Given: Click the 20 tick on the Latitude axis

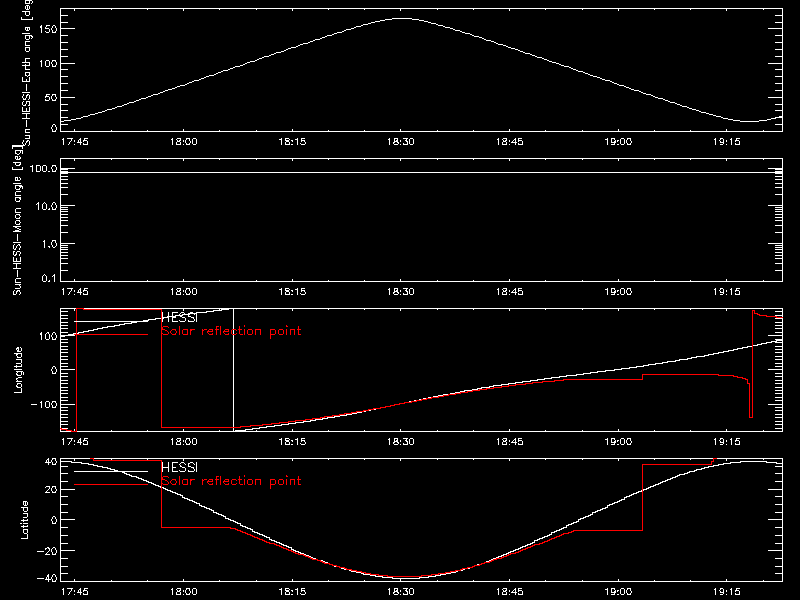Looking at the screenshot, I should [x=51, y=490].
